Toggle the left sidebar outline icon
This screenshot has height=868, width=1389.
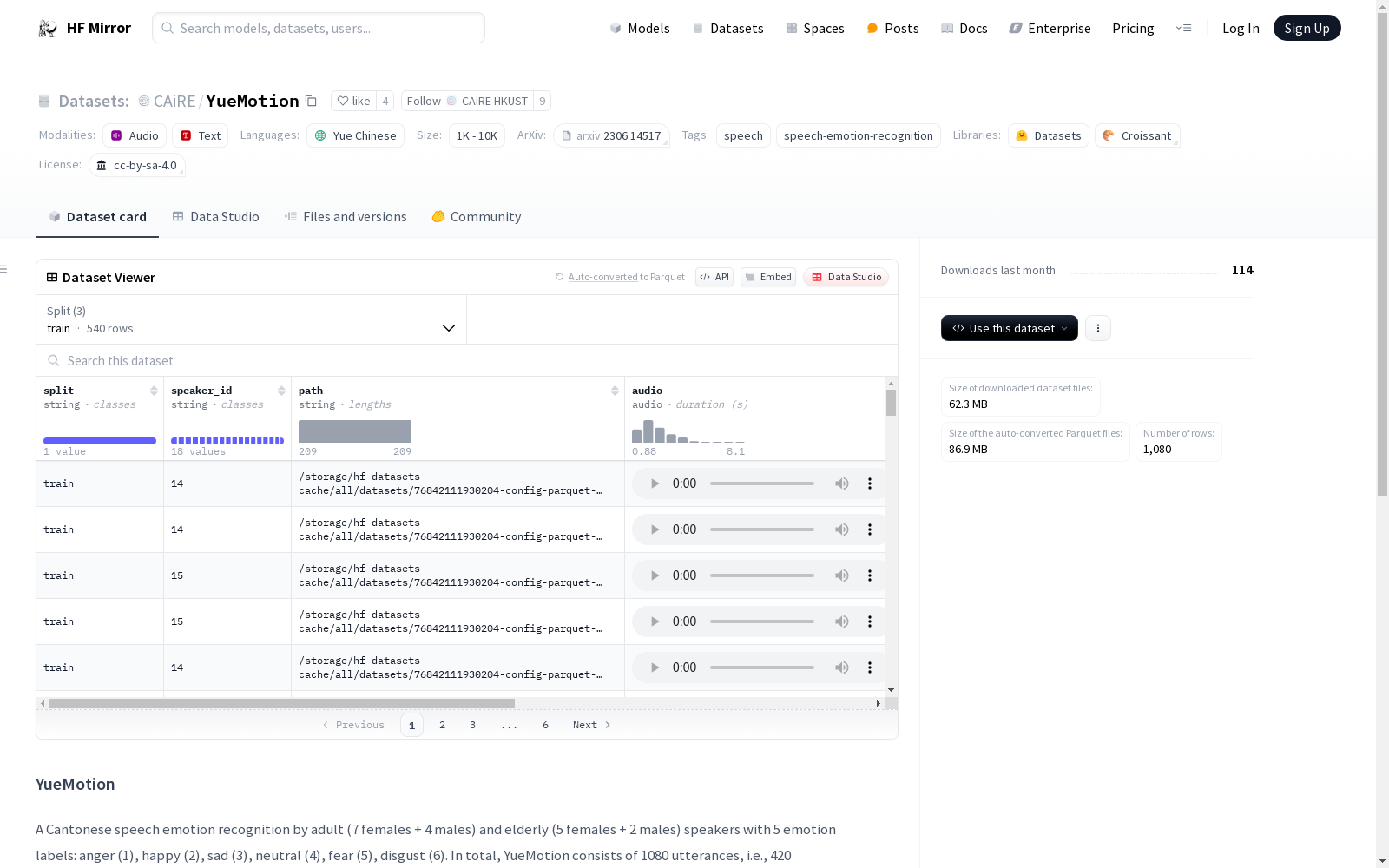(x=3, y=269)
